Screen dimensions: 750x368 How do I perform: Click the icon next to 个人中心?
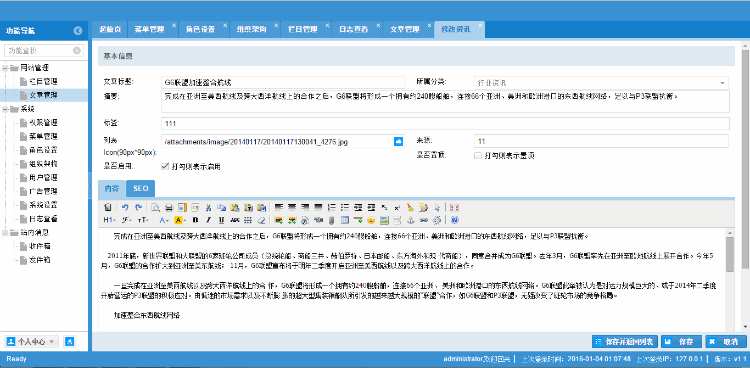69,342
